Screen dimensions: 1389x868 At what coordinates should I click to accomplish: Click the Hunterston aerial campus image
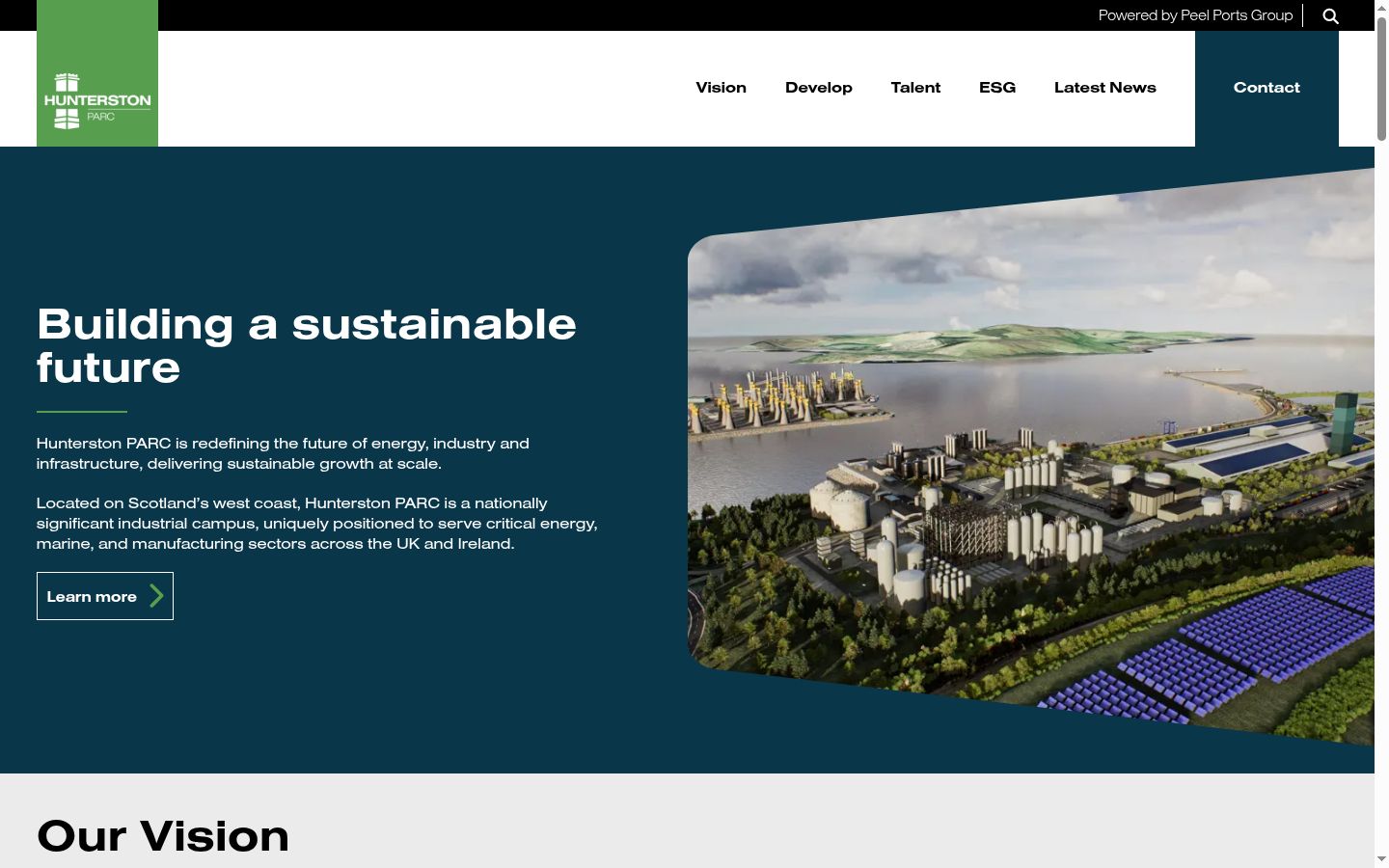[x=1030, y=457]
